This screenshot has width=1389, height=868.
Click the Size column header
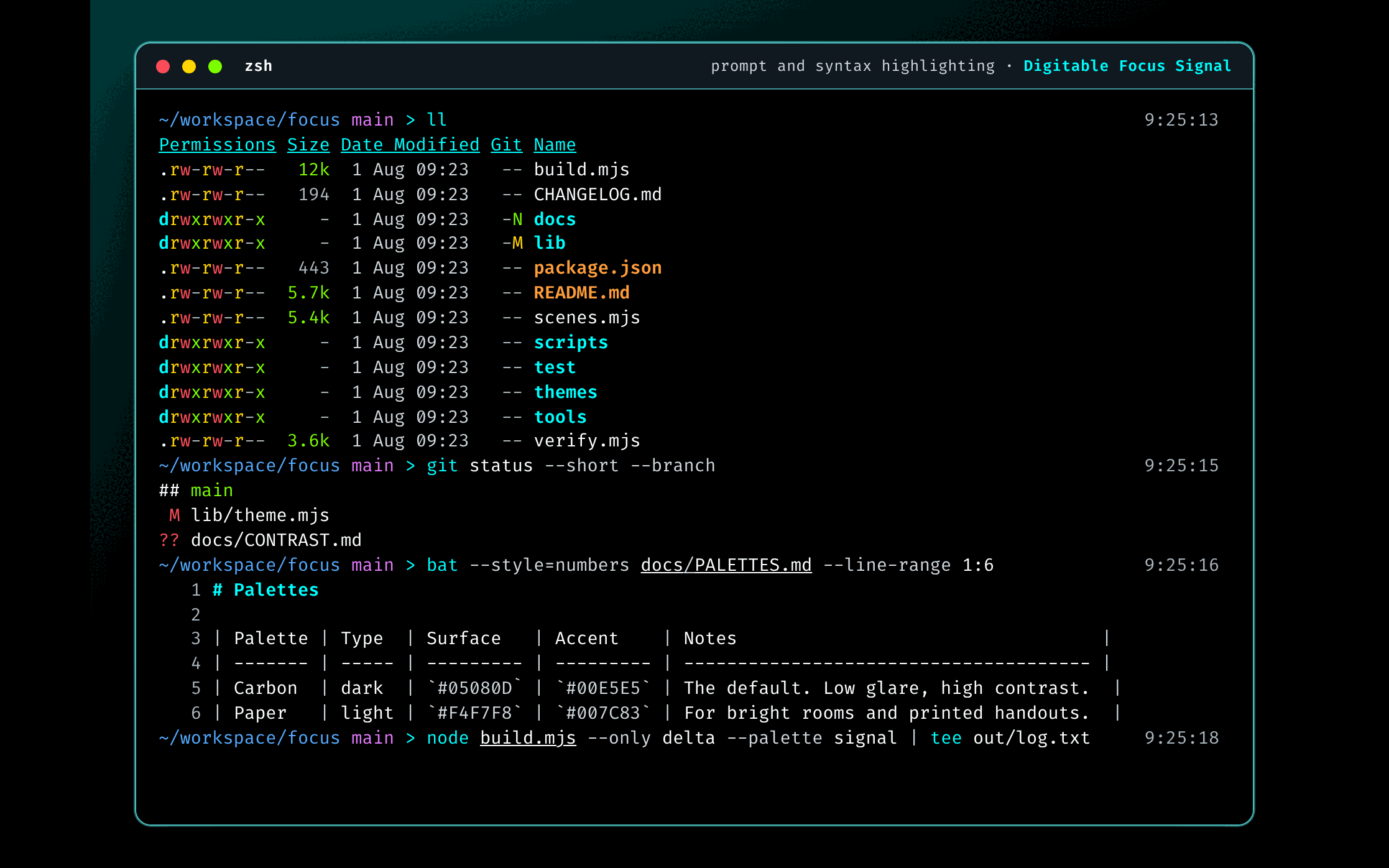(x=308, y=145)
